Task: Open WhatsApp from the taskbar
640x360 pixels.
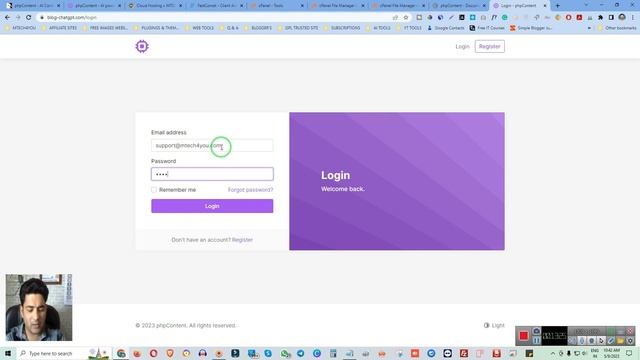Action: click(284, 353)
